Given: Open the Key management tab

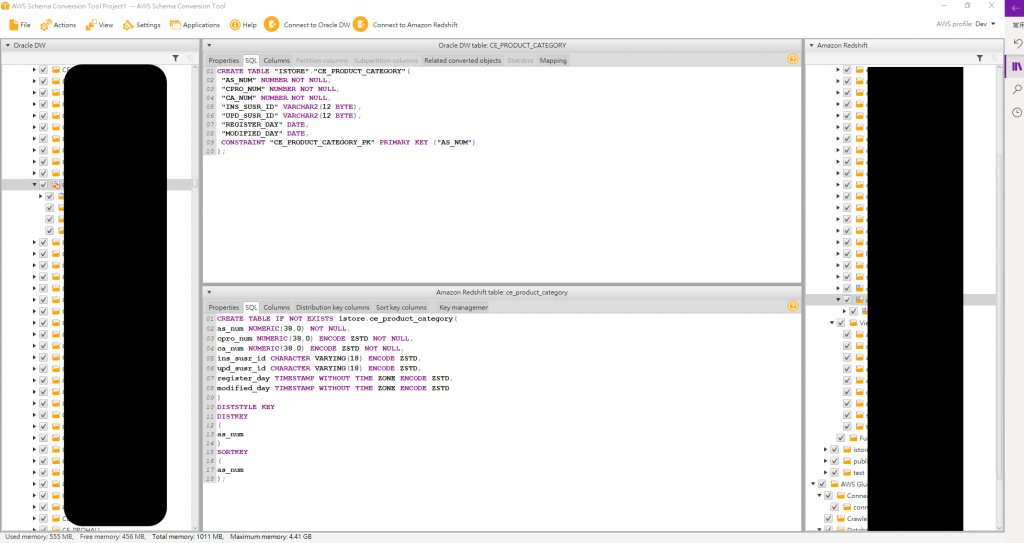Looking at the screenshot, I should (463, 307).
